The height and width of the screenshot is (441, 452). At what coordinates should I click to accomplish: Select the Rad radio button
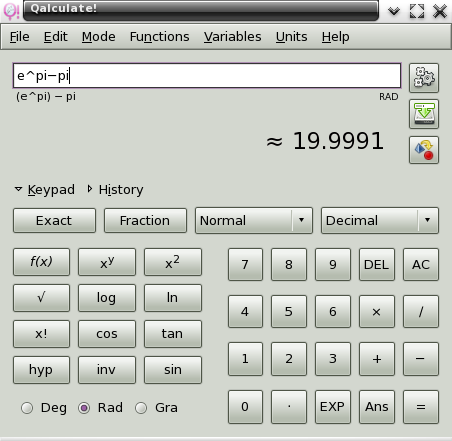(x=84, y=408)
